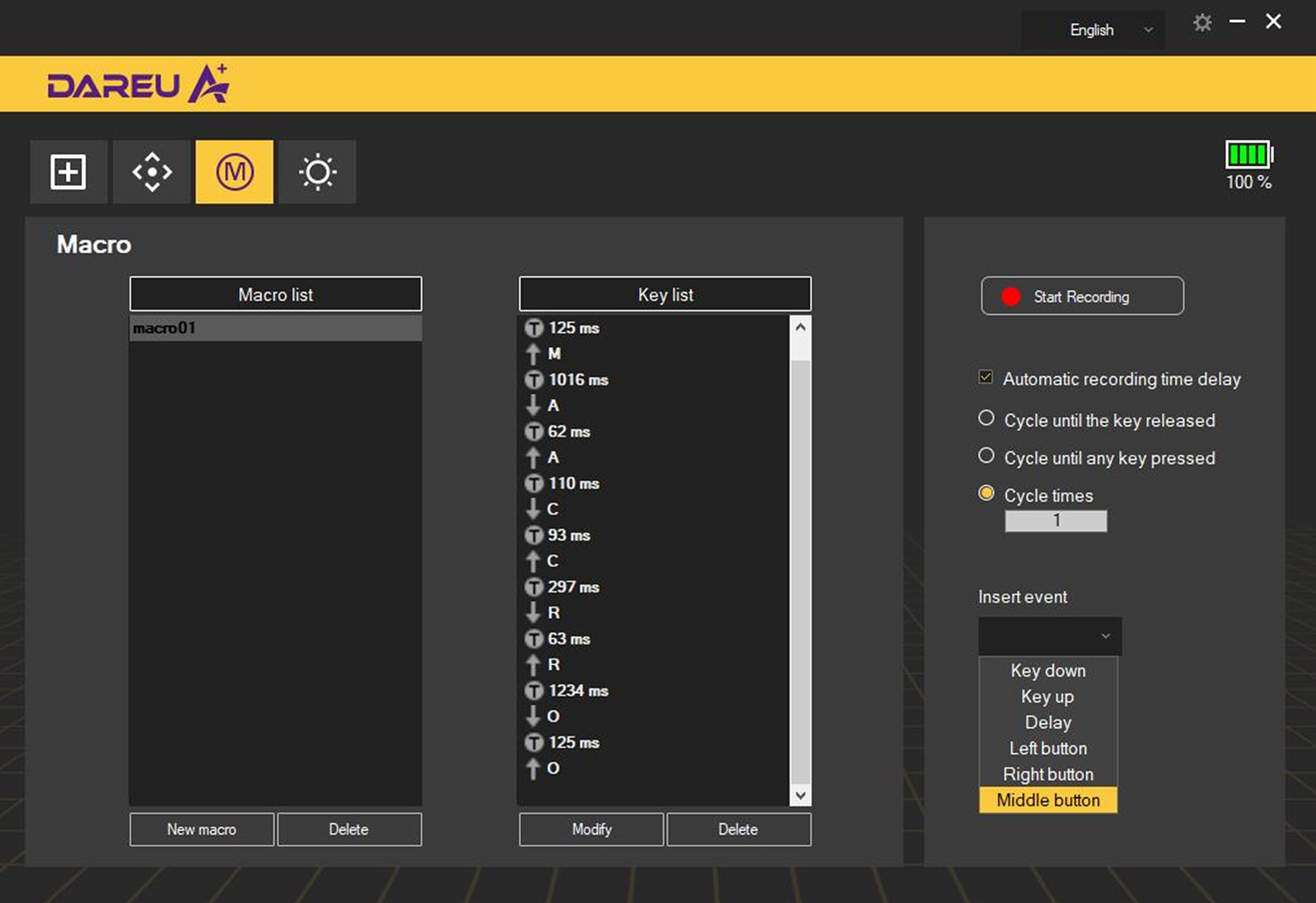This screenshot has width=1316, height=903.
Task: Open the lighting settings tab icon
Action: [317, 171]
